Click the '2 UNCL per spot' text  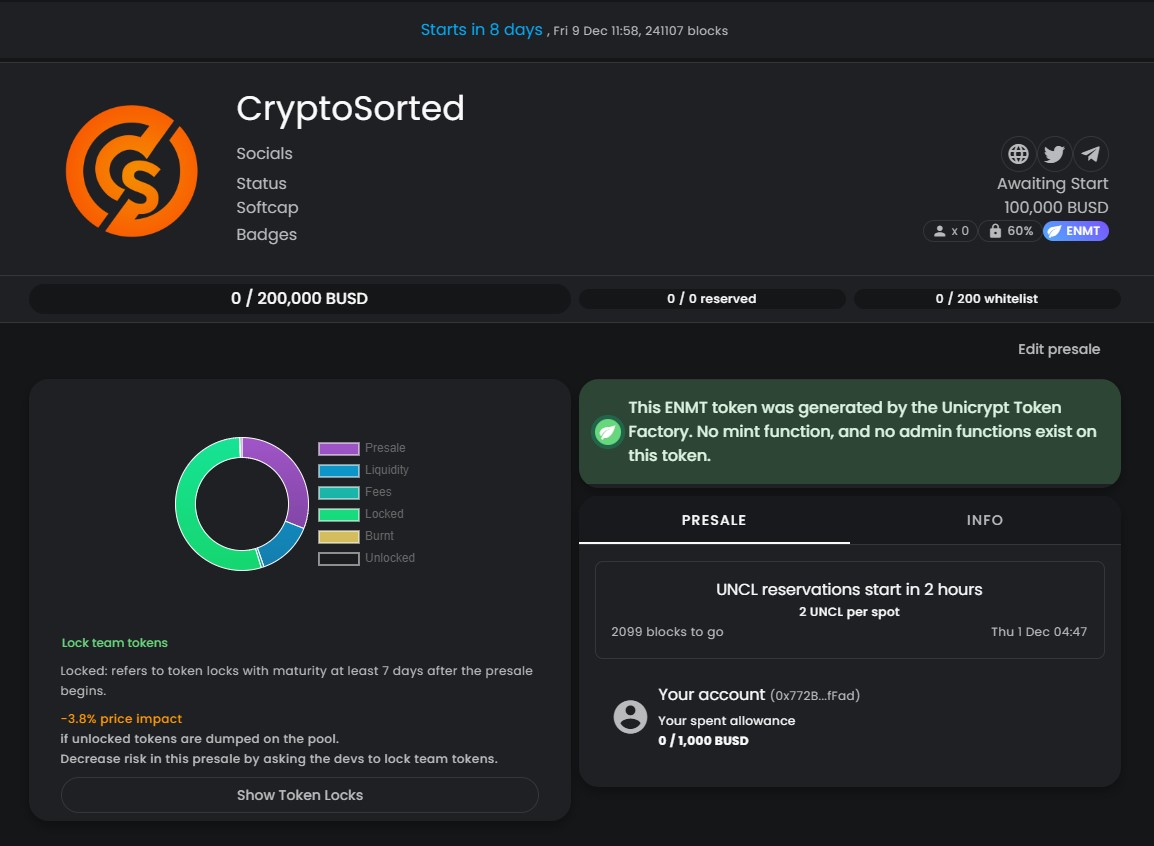coord(849,612)
